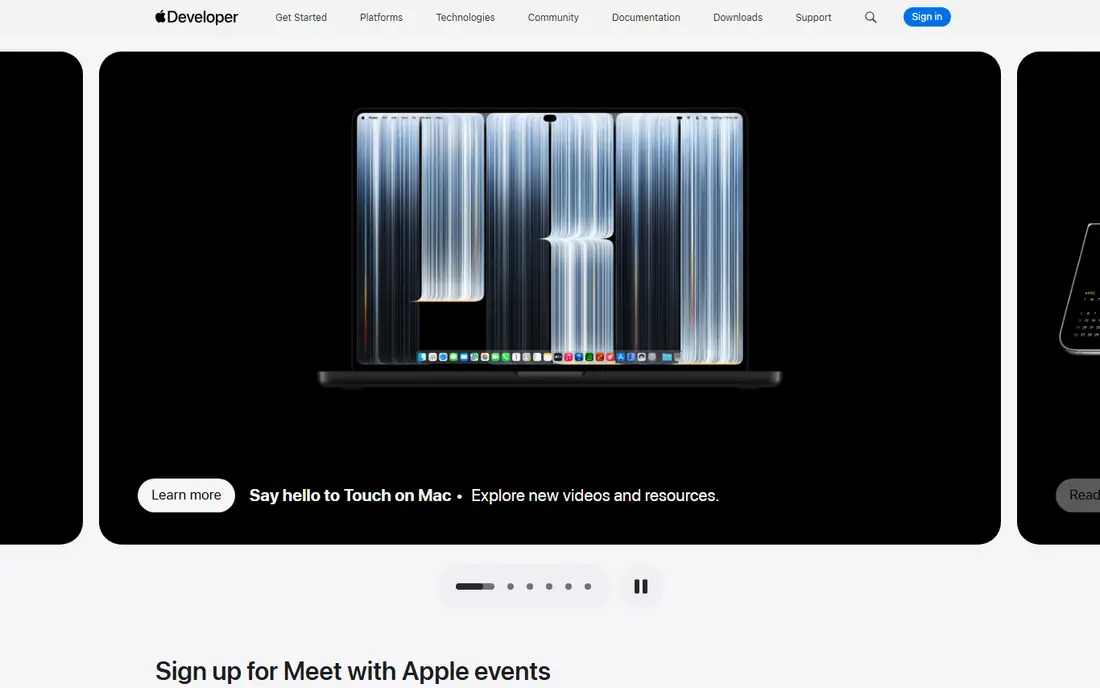The width and height of the screenshot is (1100, 688).
Task: Select the previous slide card on left
Action: [x=41, y=297]
